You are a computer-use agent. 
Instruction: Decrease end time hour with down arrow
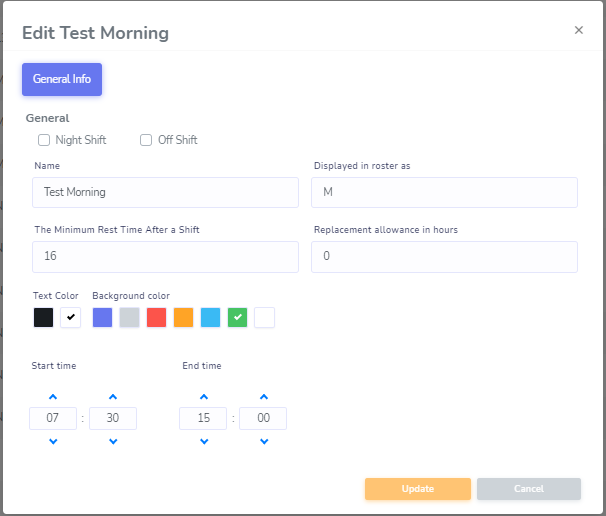point(204,441)
